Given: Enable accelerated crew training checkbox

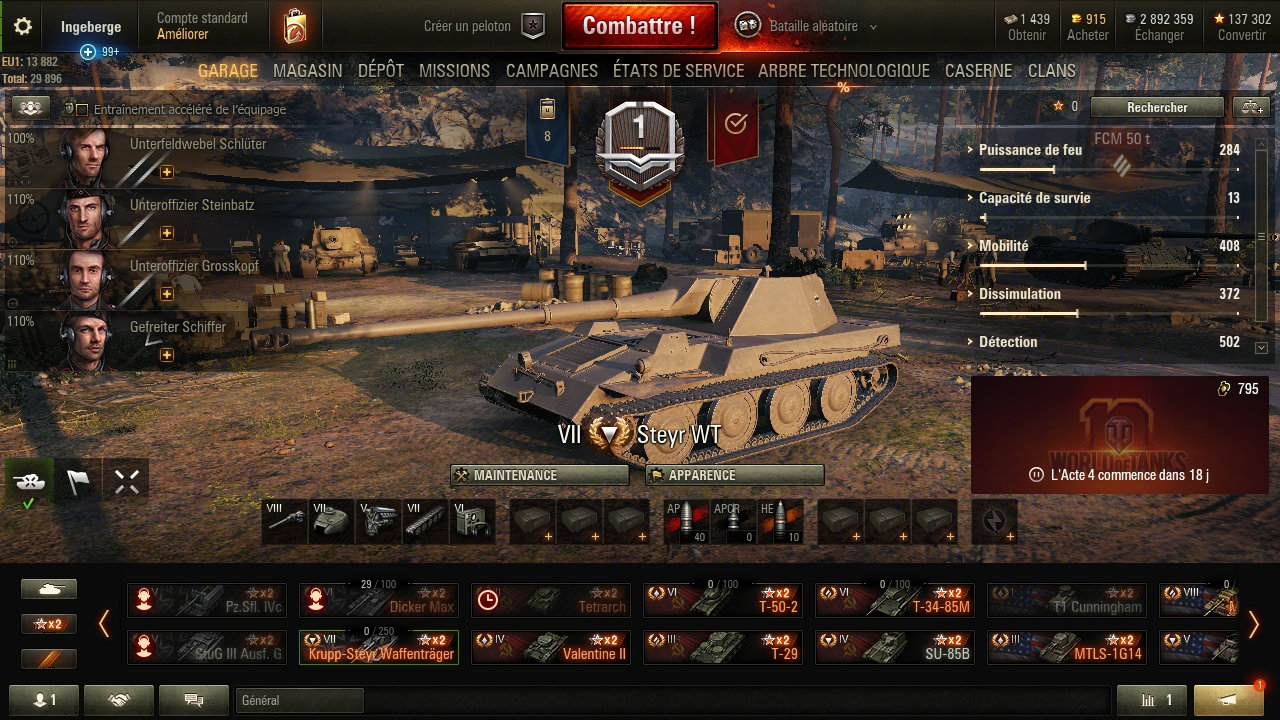Looking at the screenshot, I should pos(82,109).
